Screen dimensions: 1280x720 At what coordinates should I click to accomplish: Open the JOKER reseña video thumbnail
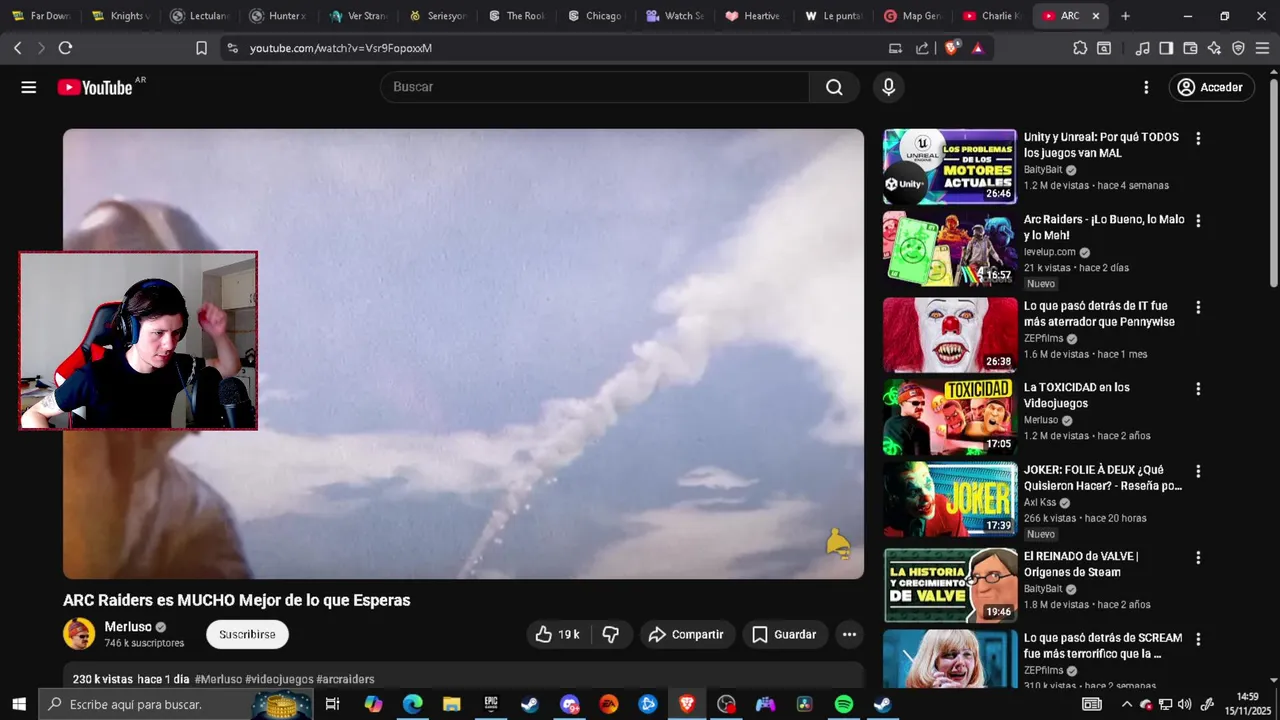pyautogui.click(x=949, y=499)
